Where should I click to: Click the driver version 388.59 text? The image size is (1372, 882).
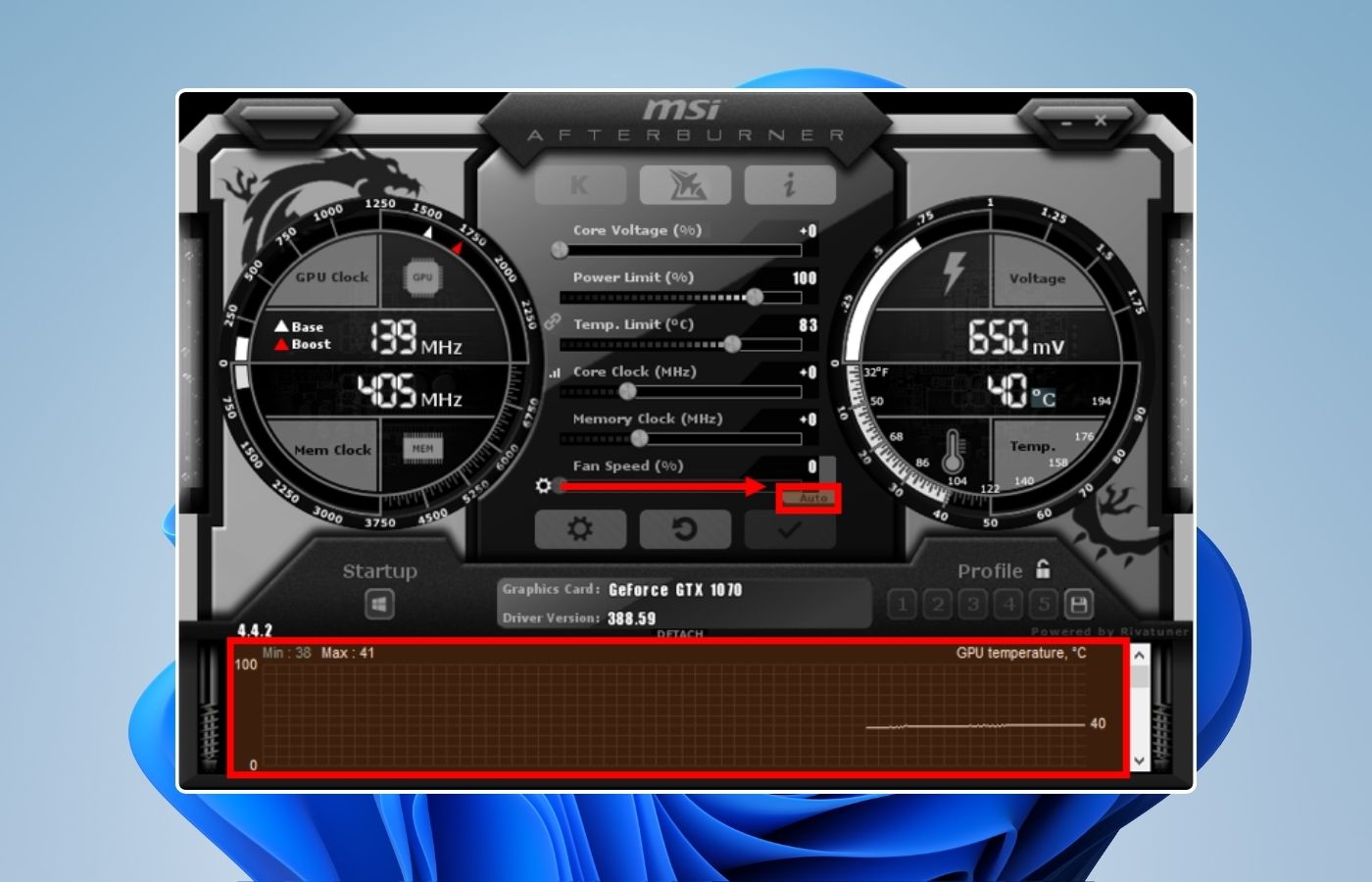point(631,618)
